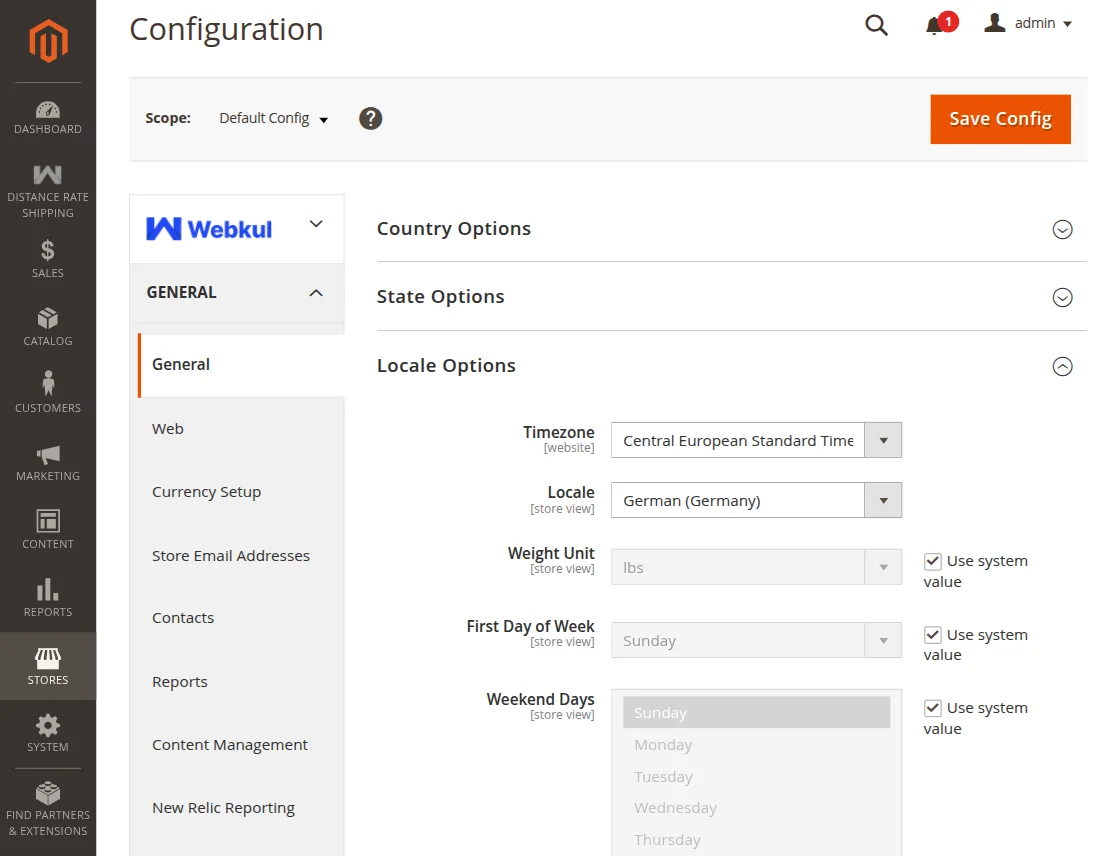The width and height of the screenshot is (1120, 856).
Task: Uncheck Use system value for Weekend Days
Action: pos(933,708)
